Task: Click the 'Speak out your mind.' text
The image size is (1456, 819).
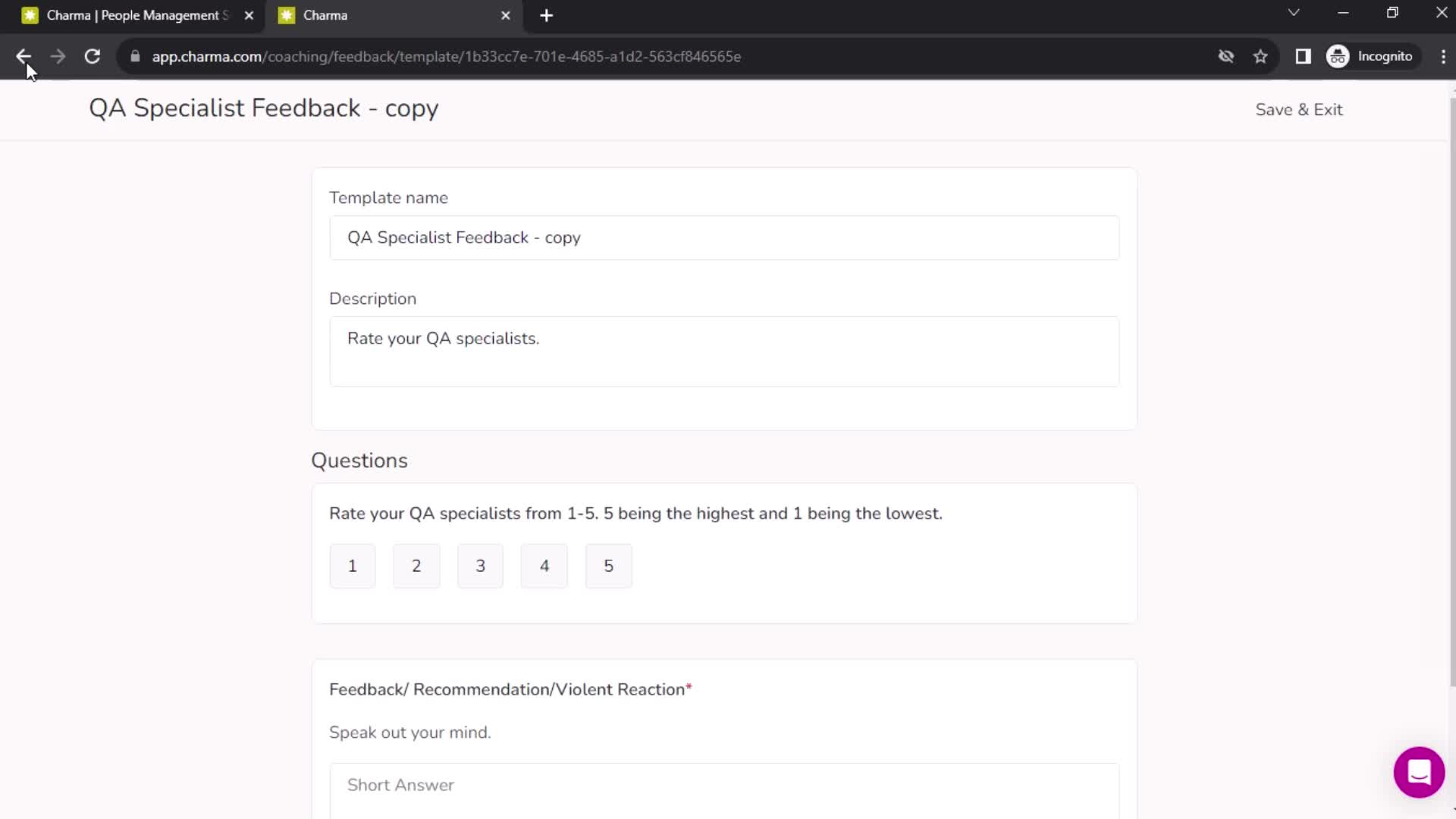Action: [409, 733]
